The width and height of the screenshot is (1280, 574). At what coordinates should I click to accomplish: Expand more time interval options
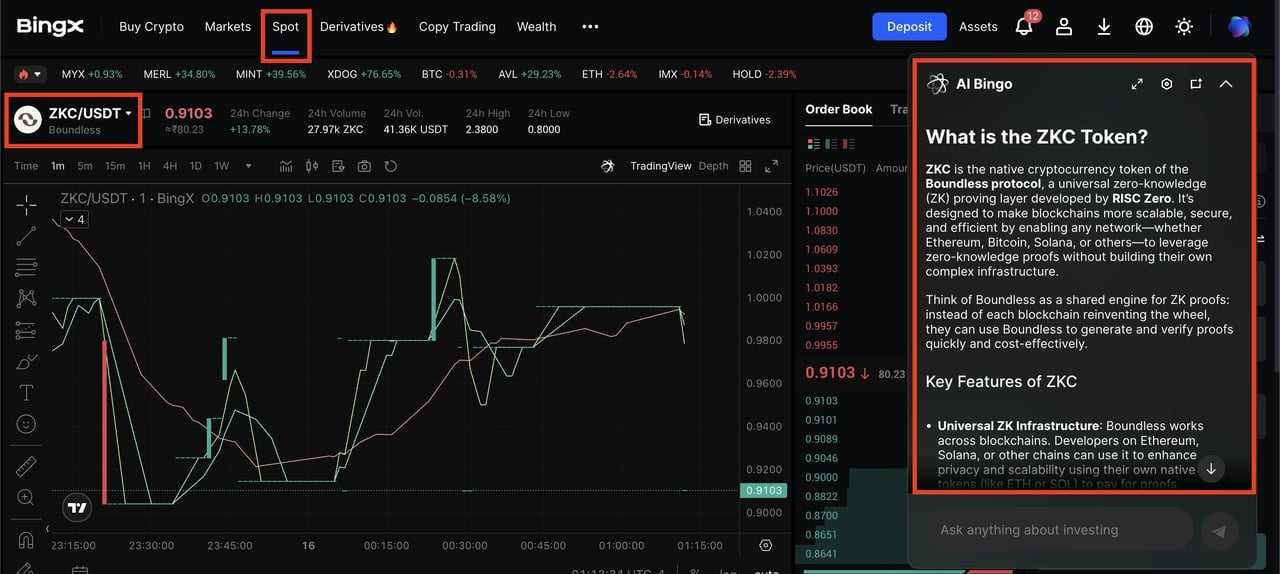coord(248,166)
